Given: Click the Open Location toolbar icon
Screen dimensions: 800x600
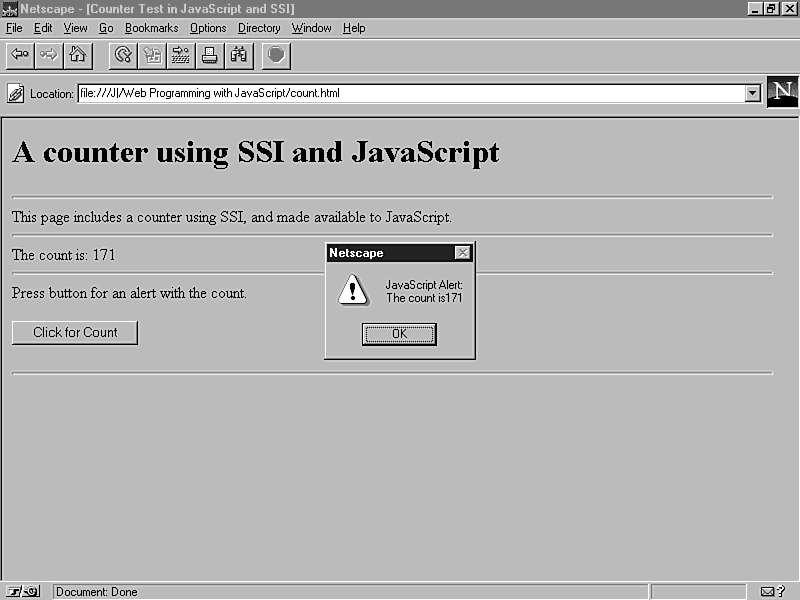Looking at the screenshot, I should pos(181,55).
